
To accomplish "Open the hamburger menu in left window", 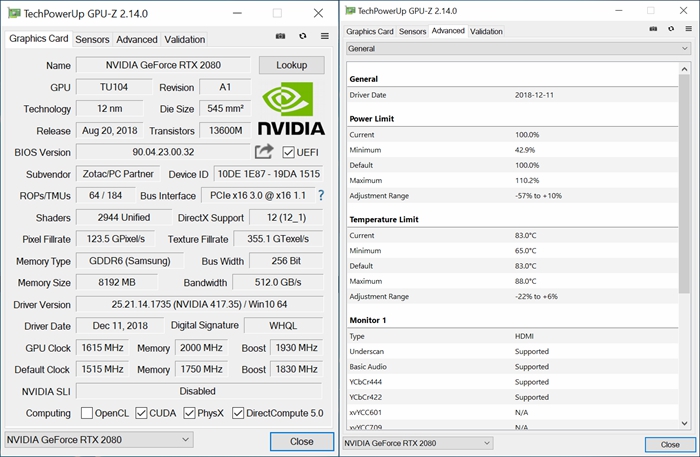I will [325, 36].
